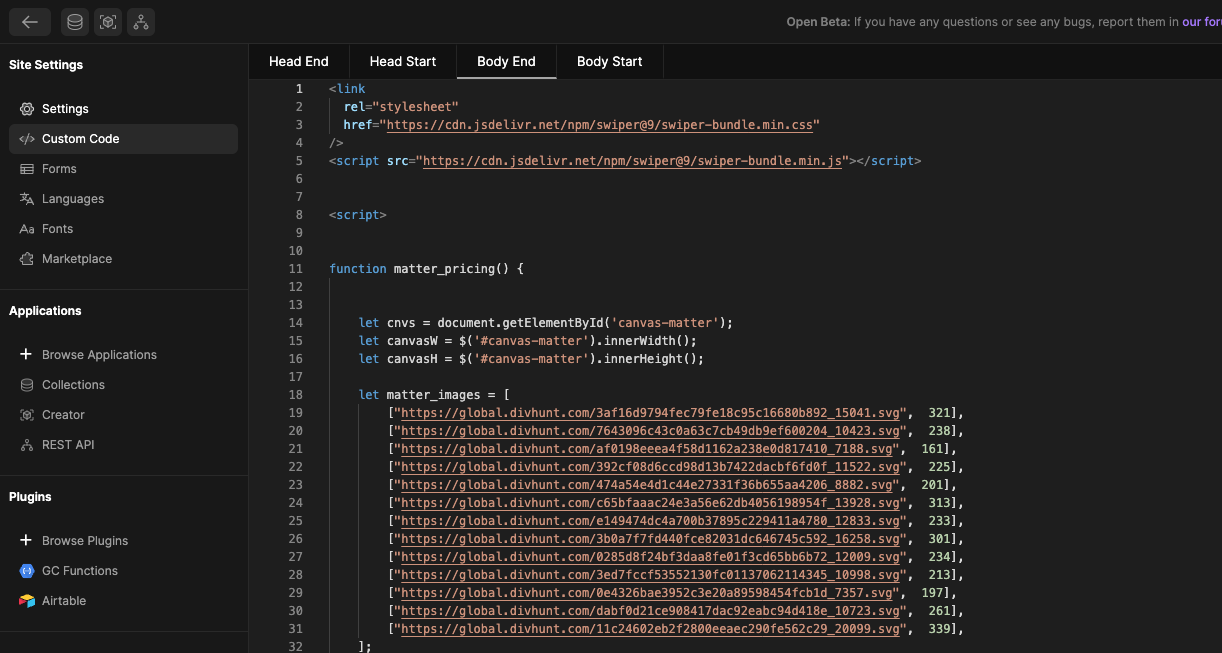This screenshot has width=1222, height=653.
Task: Click the SVG URL ending 12833.svg
Action: click(x=650, y=521)
